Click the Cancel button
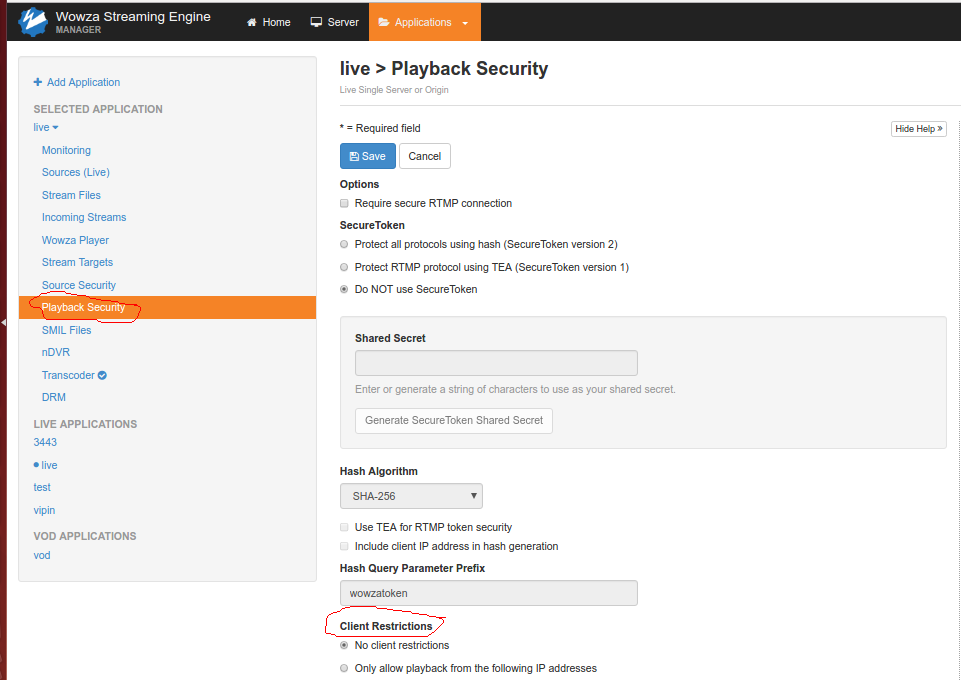 [x=425, y=156]
